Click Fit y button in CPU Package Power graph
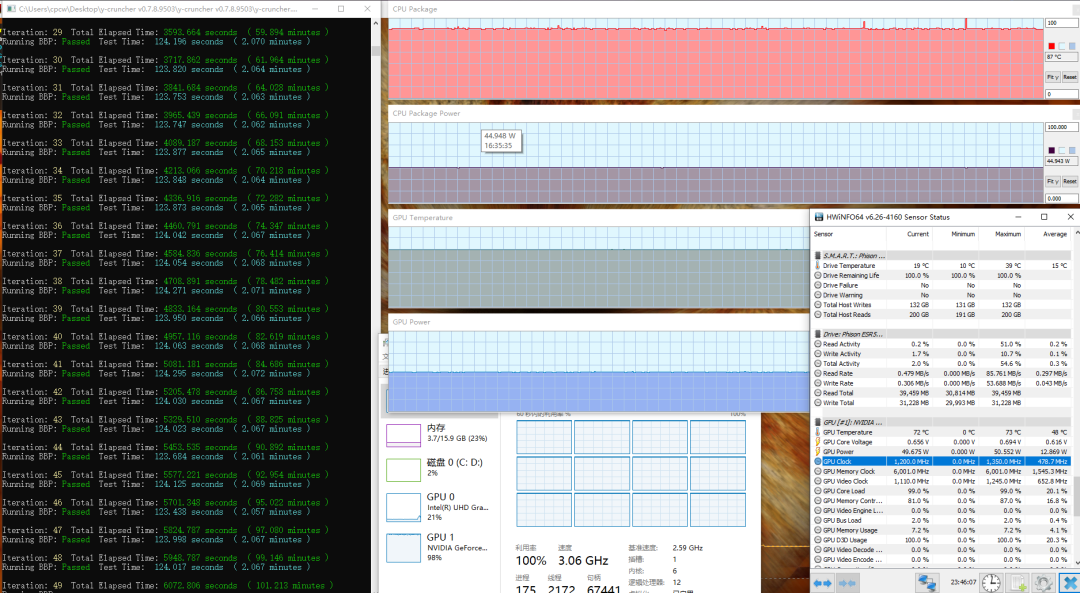 point(1052,181)
